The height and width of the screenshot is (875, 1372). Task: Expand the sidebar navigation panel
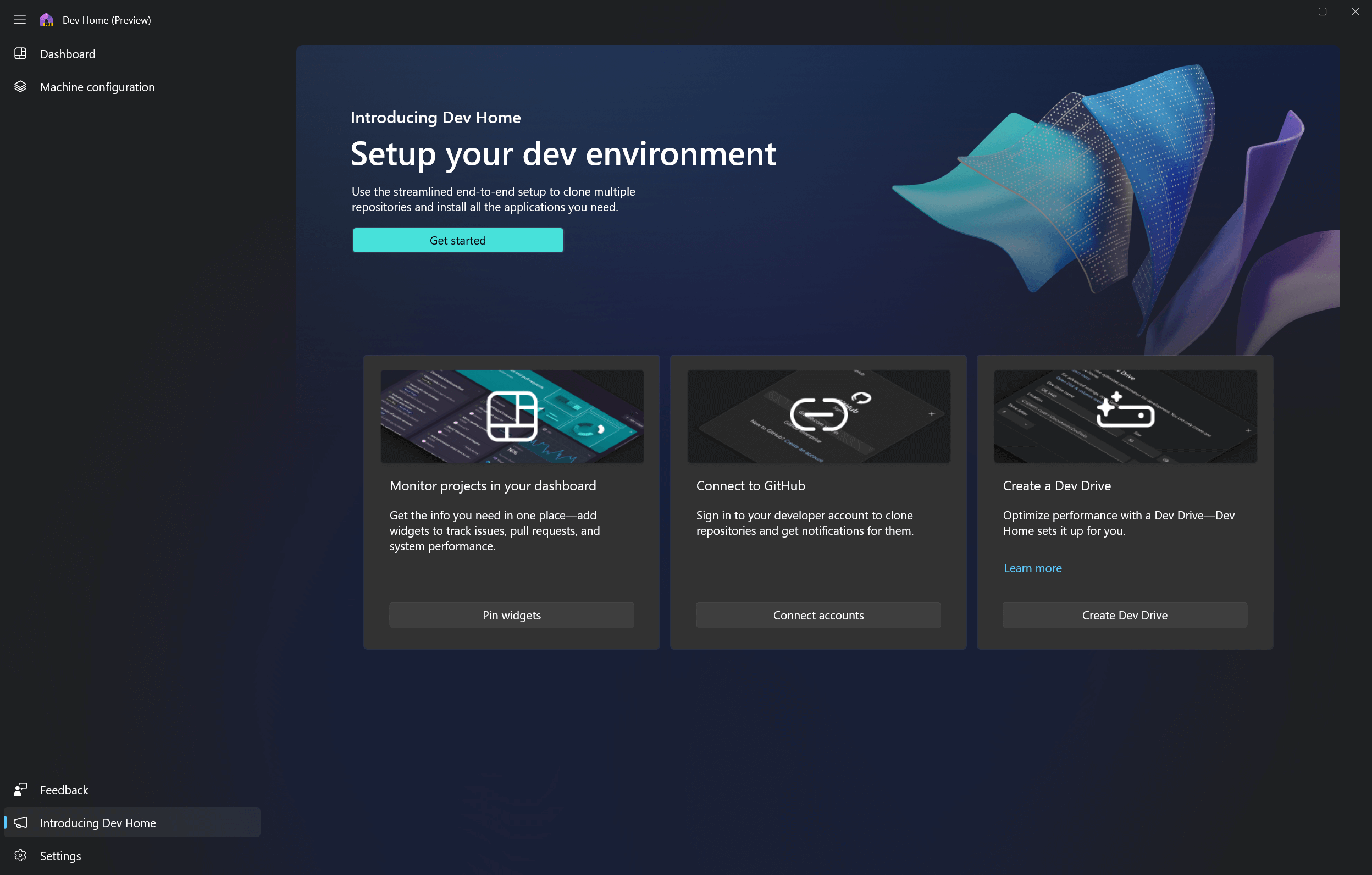(x=19, y=19)
